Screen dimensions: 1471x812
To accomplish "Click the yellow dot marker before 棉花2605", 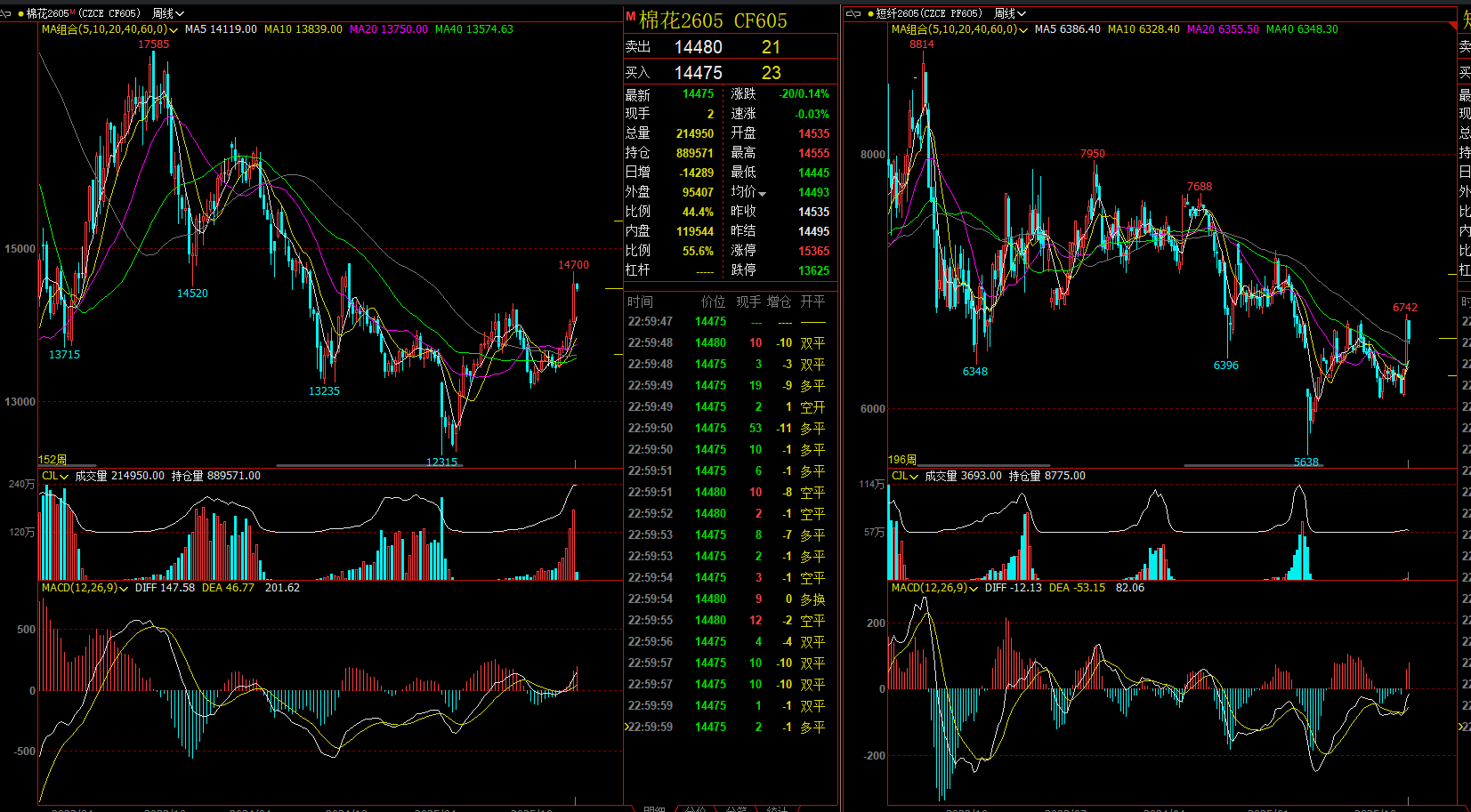I will [20, 13].
